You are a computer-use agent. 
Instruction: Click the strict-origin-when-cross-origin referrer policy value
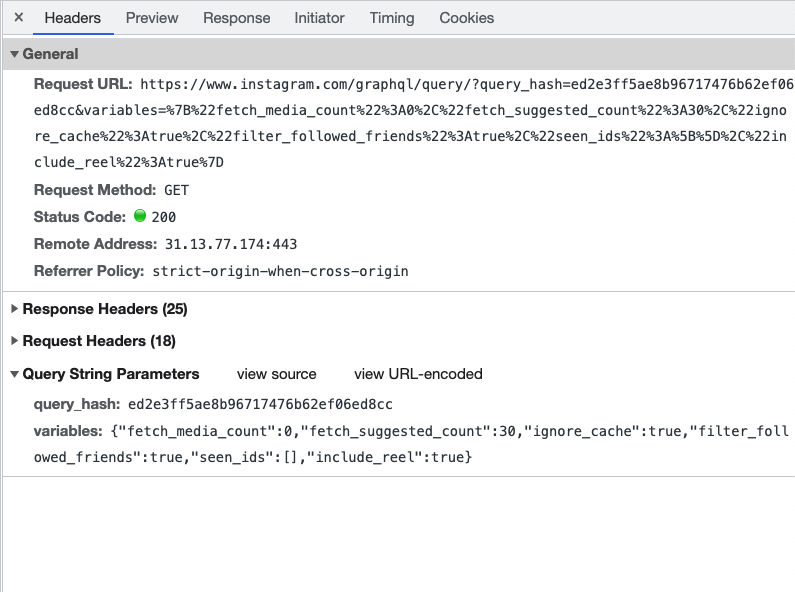click(280, 272)
